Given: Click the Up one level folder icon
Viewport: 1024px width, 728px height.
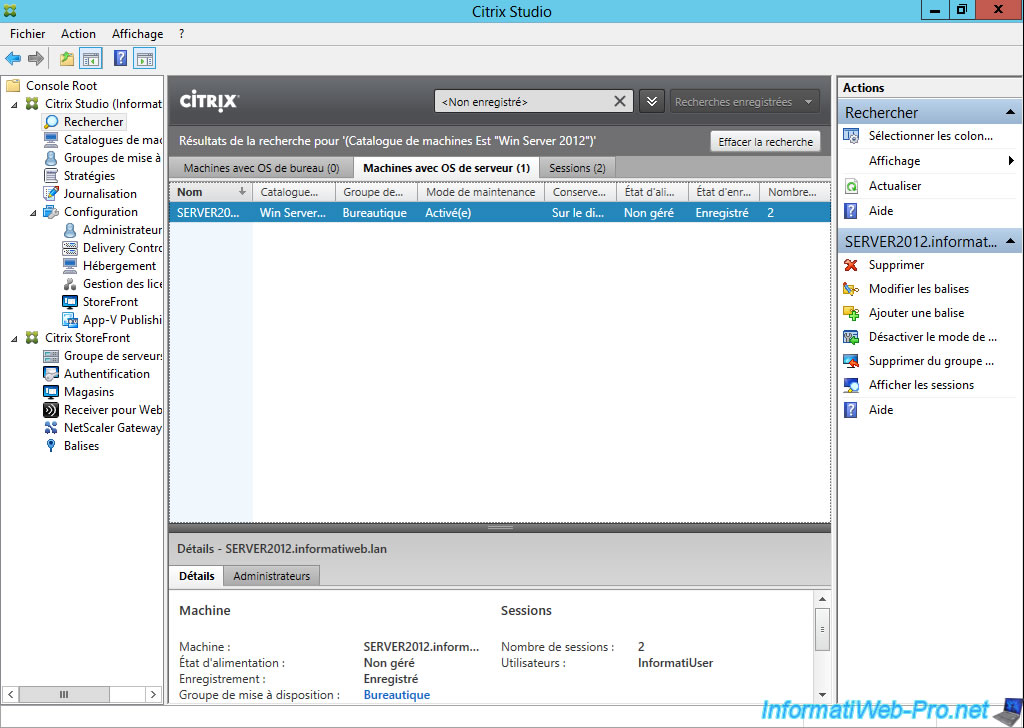Looking at the screenshot, I should click(x=67, y=59).
